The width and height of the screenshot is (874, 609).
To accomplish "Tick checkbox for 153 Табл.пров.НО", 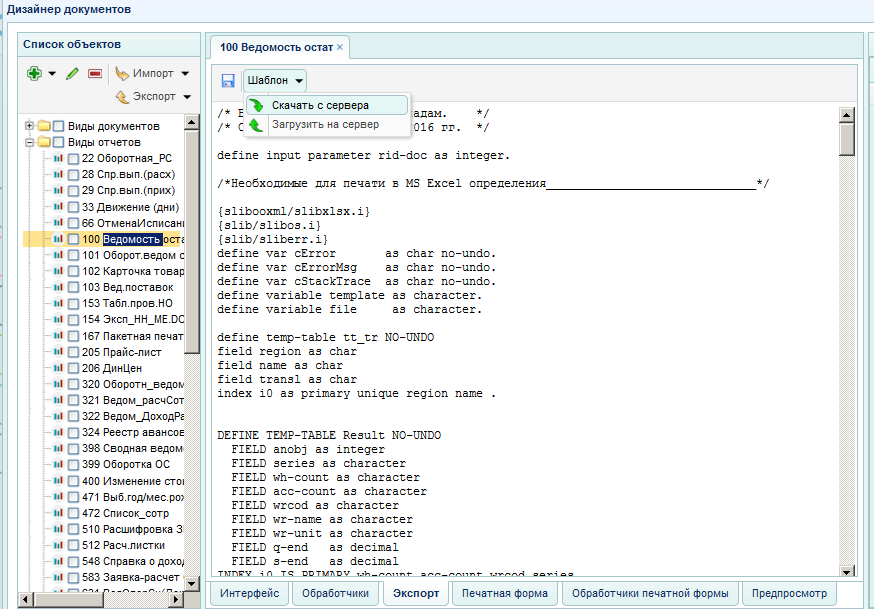I will pos(73,304).
